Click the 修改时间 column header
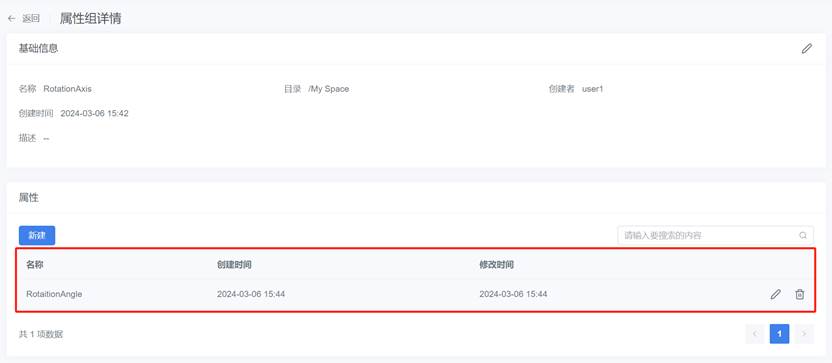832x363 pixels. pyautogui.click(x=496, y=264)
